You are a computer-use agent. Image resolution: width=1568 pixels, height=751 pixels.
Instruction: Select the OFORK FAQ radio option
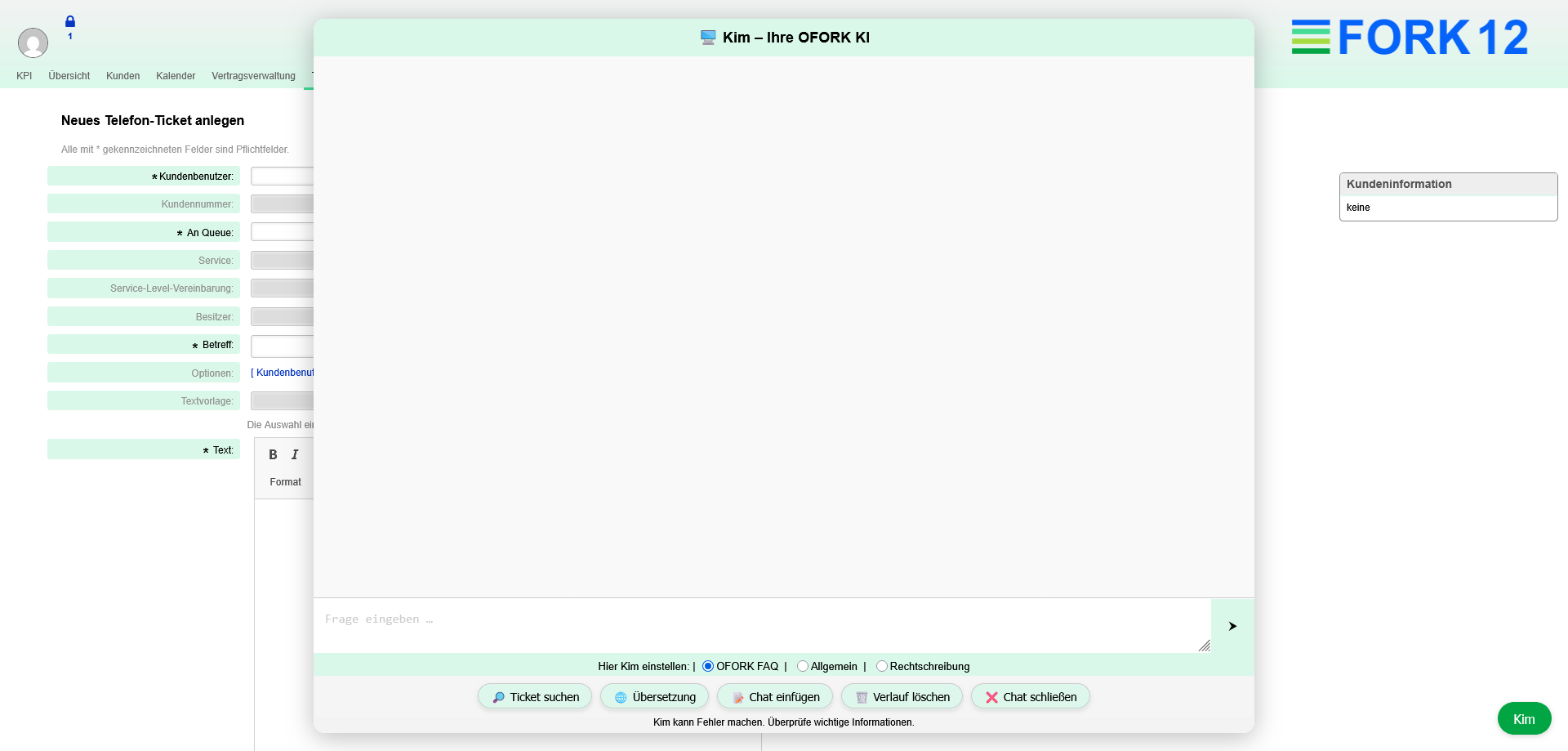coord(708,667)
